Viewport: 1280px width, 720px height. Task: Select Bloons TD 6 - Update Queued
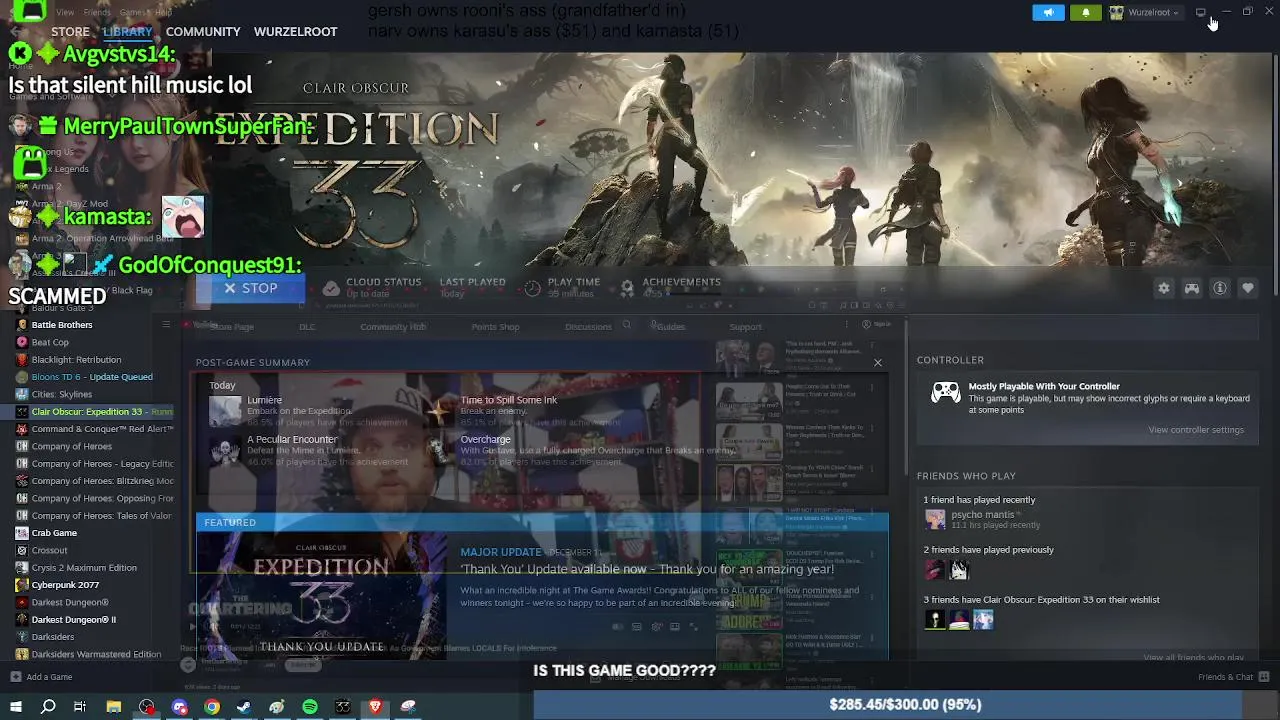[94, 377]
